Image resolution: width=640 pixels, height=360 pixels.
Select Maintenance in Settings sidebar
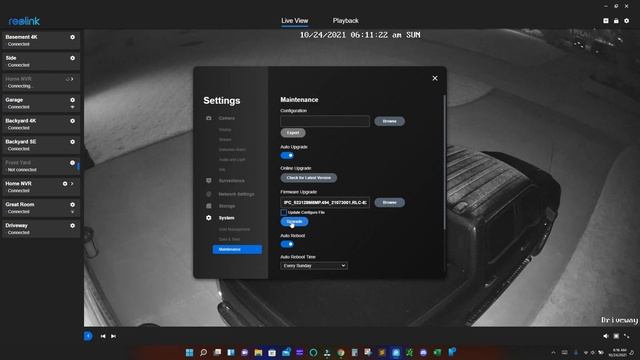pyautogui.click(x=237, y=249)
